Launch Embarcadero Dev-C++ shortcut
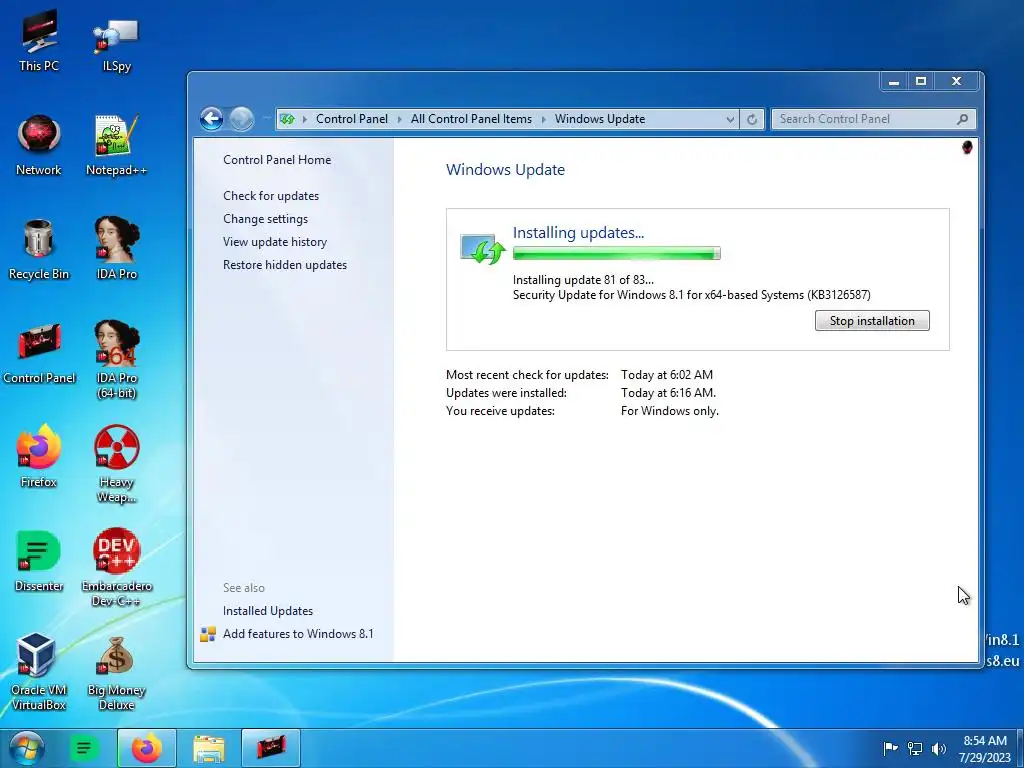Image resolution: width=1024 pixels, height=768 pixels. [x=116, y=567]
